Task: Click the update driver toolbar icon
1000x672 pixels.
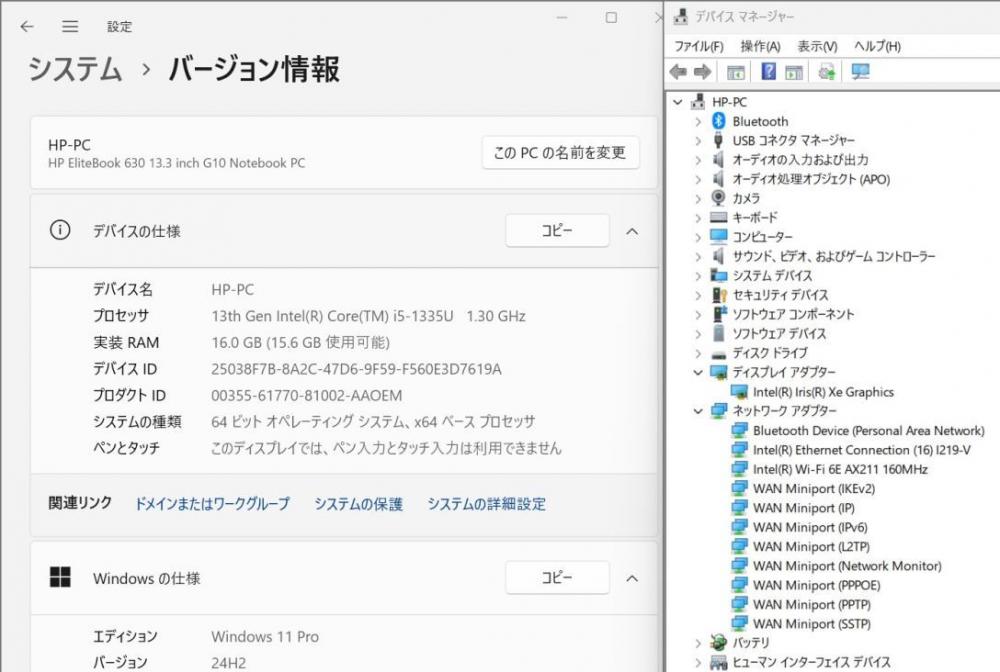Action: point(827,72)
